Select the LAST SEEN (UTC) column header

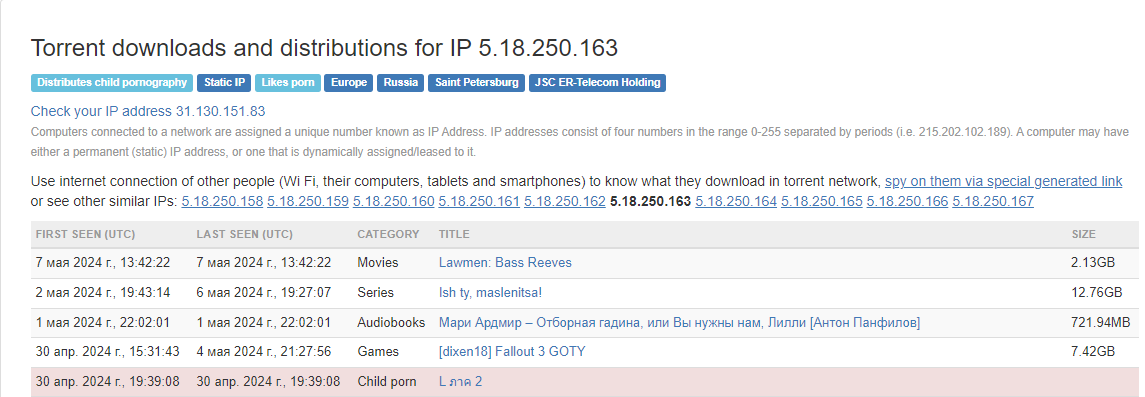point(245,234)
